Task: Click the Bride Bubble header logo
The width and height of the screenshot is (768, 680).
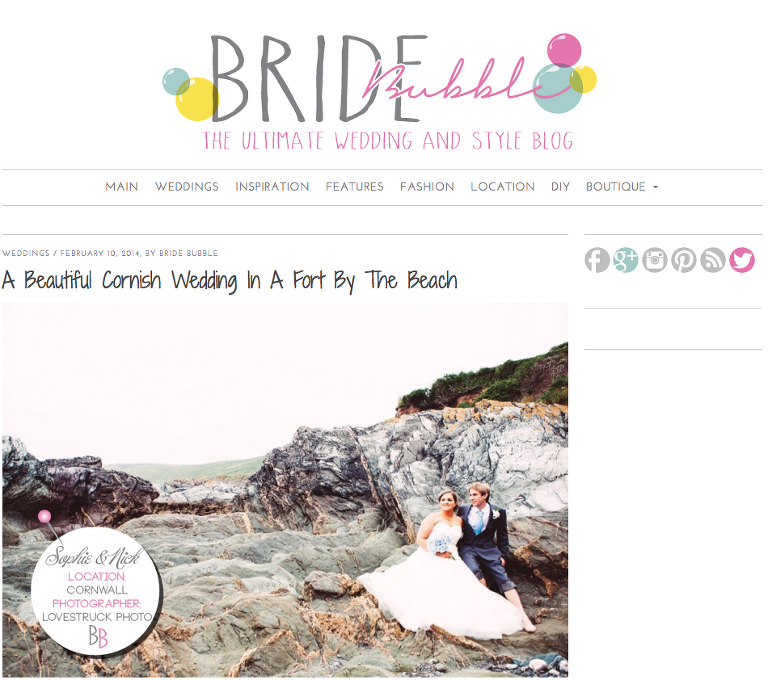Action: pyautogui.click(x=380, y=91)
